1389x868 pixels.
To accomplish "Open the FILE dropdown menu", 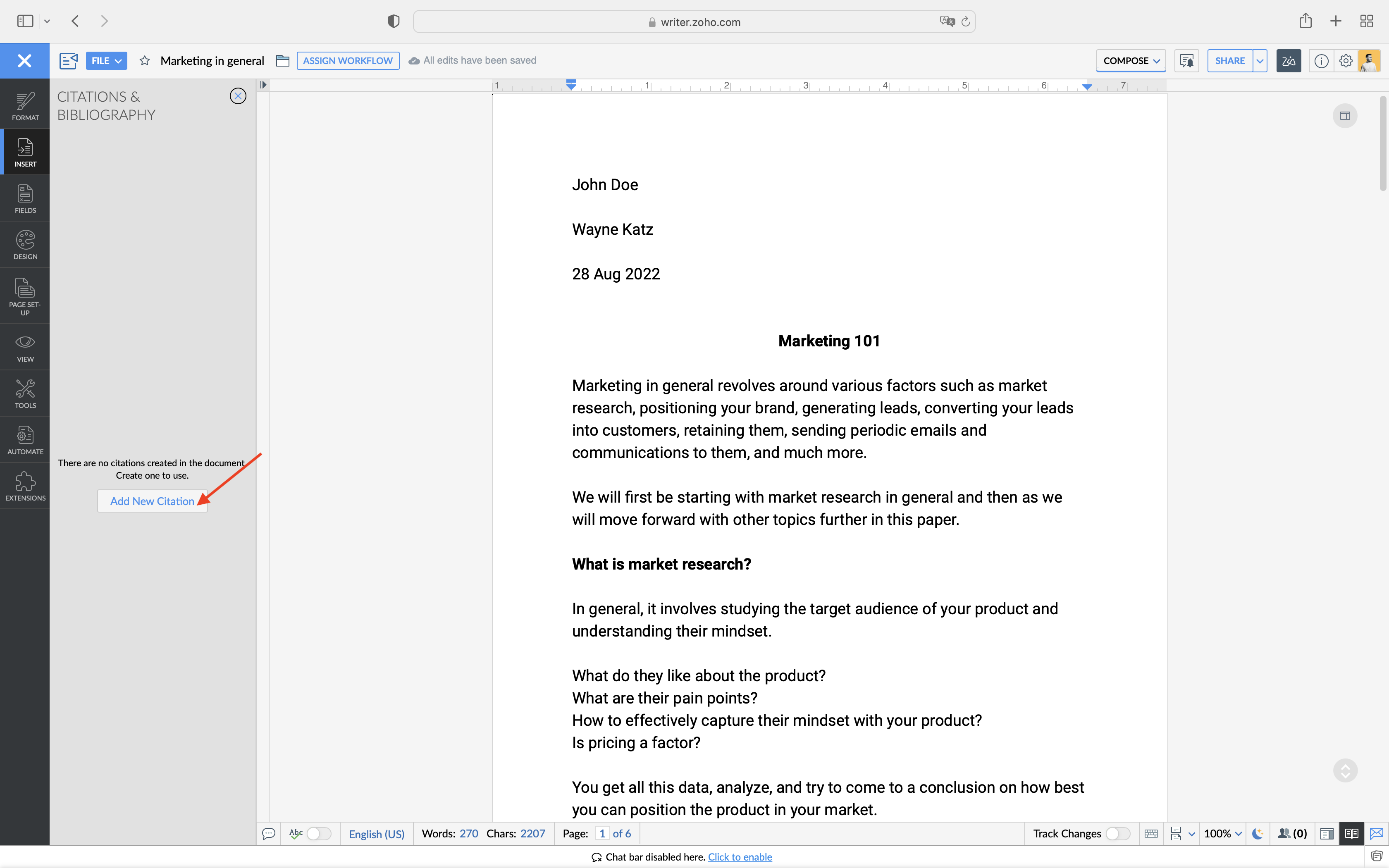I will (x=106, y=61).
